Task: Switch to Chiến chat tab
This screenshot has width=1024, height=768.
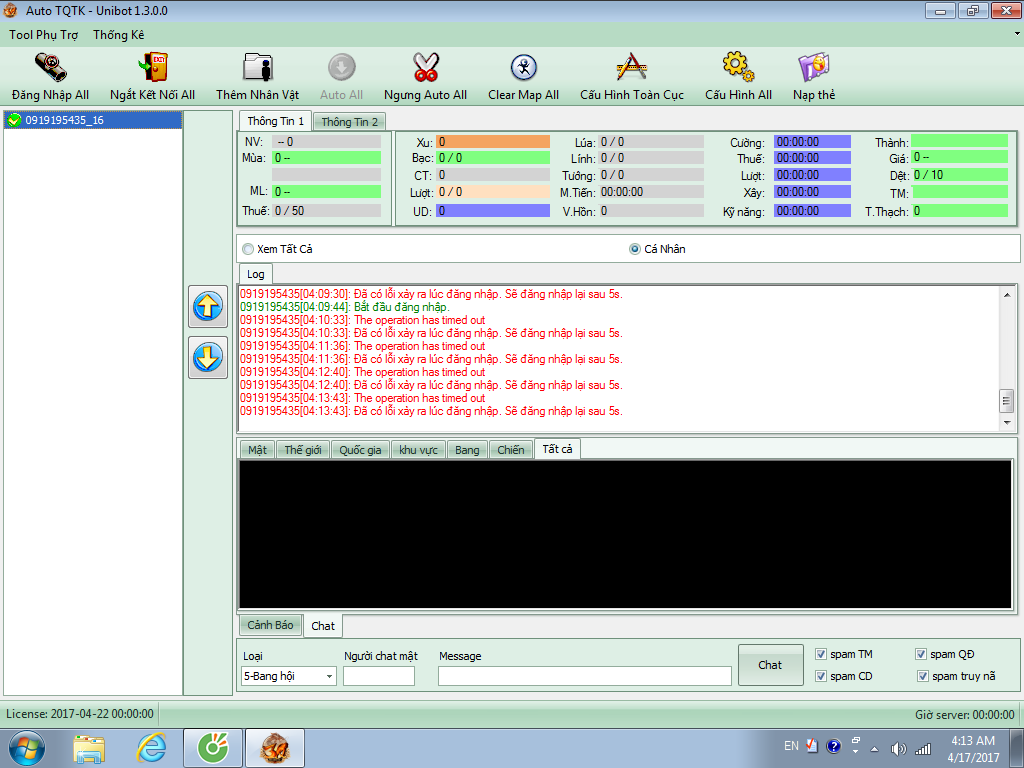Action: pyautogui.click(x=511, y=450)
